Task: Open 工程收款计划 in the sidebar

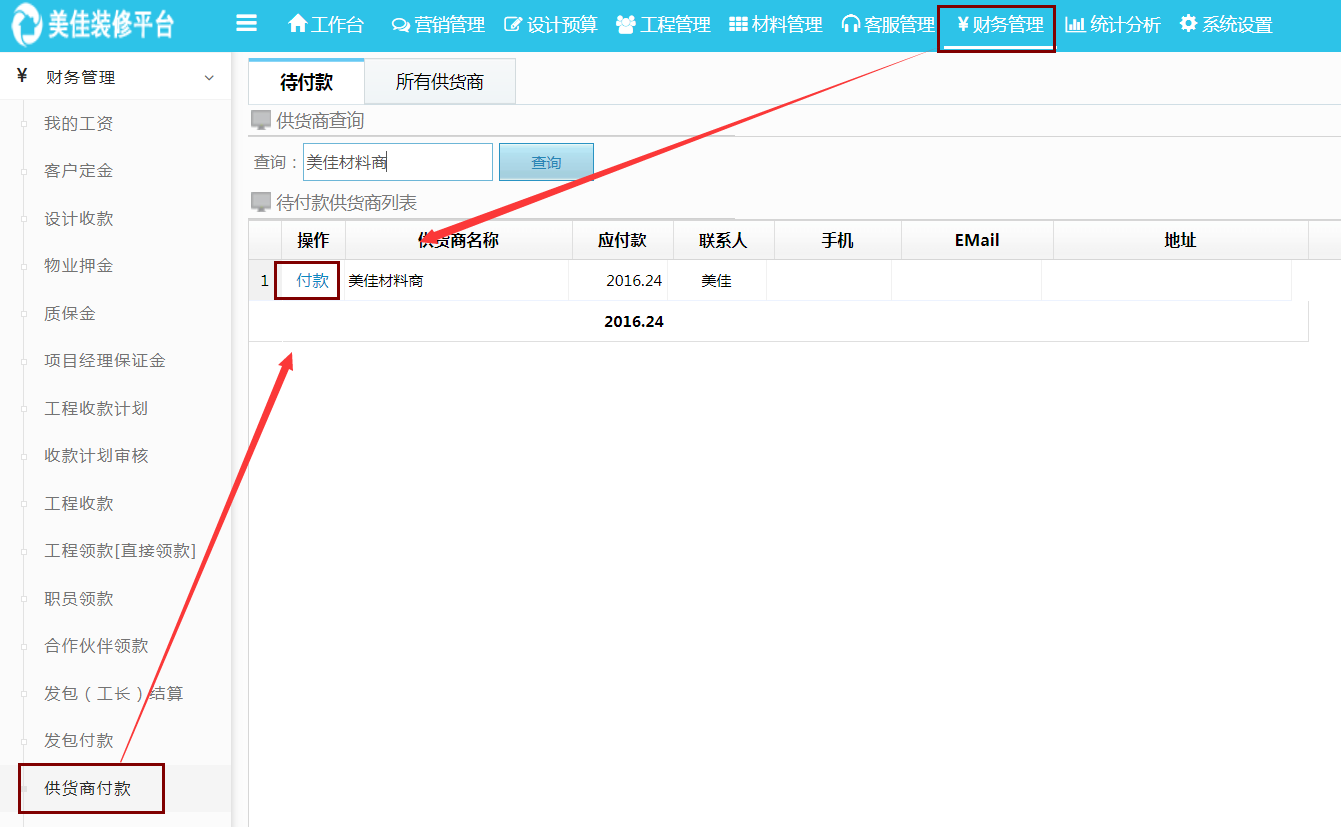Action: [x=96, y=408]
